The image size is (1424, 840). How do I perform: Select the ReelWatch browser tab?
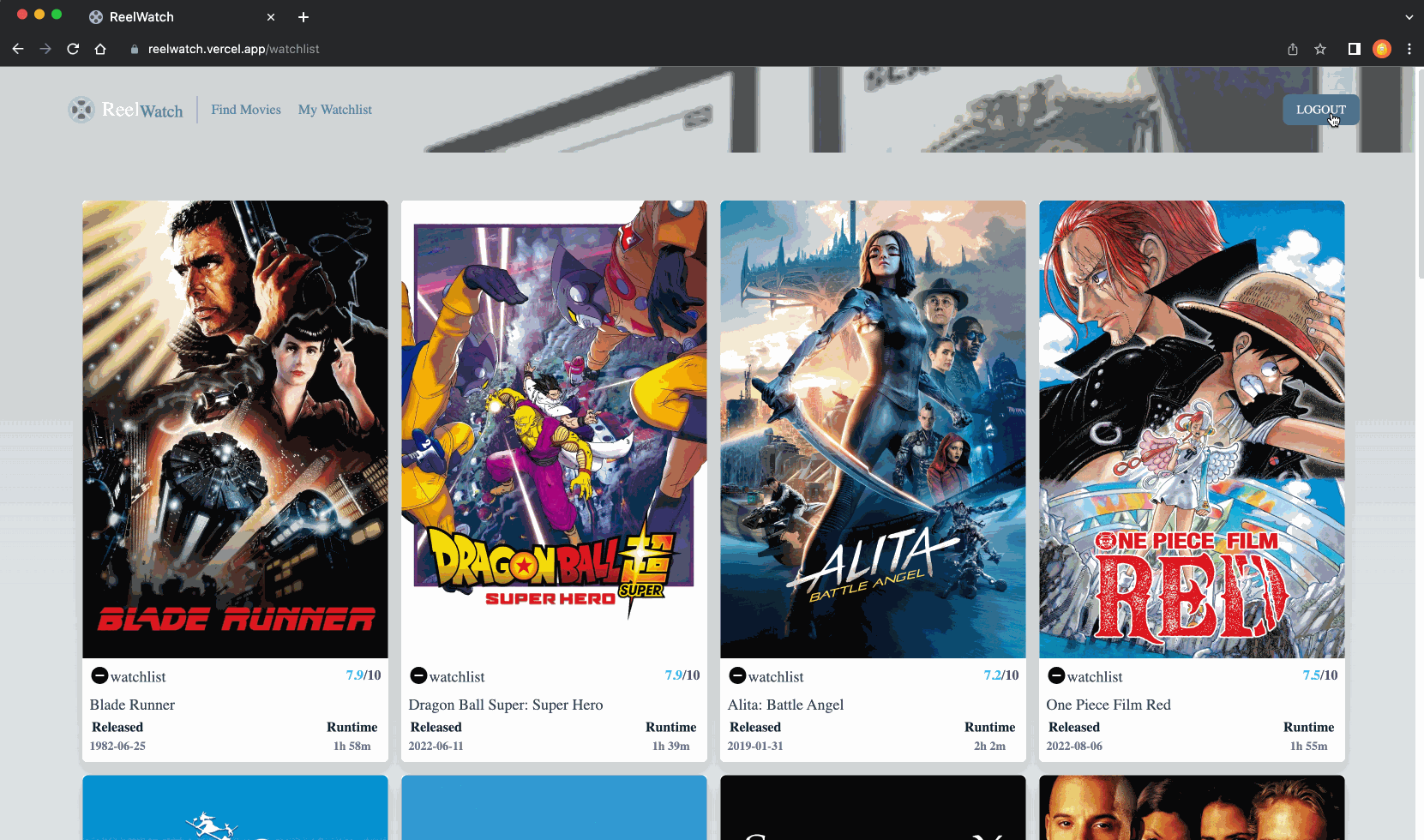click(182, 17)
